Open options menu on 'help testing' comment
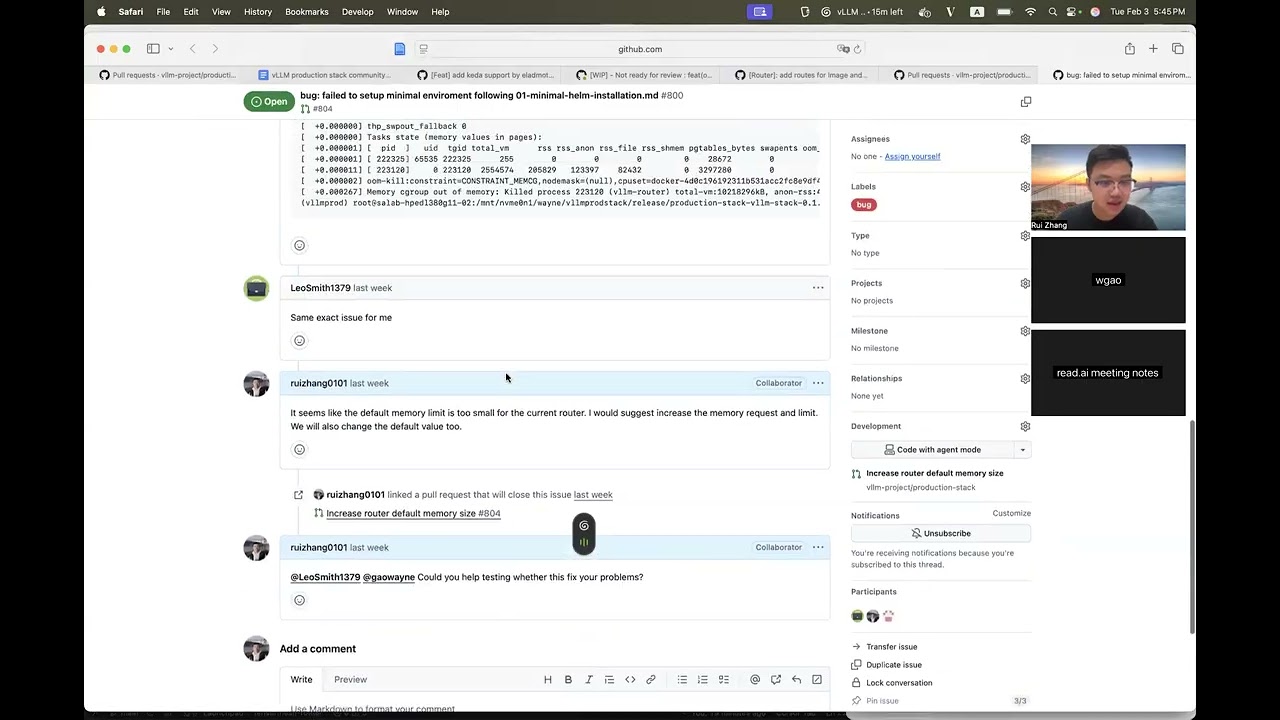1280x720 pixels. (x=818, y=547)
